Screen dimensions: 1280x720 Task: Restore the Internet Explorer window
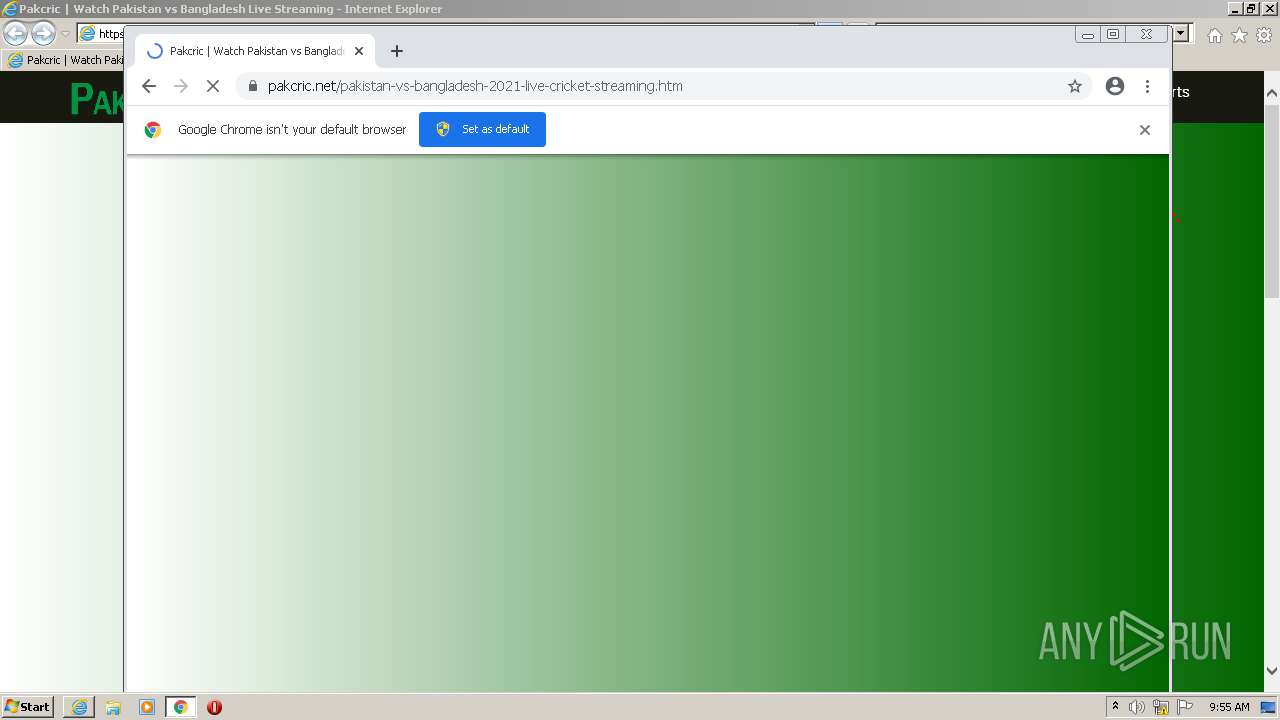point(1251,8)
